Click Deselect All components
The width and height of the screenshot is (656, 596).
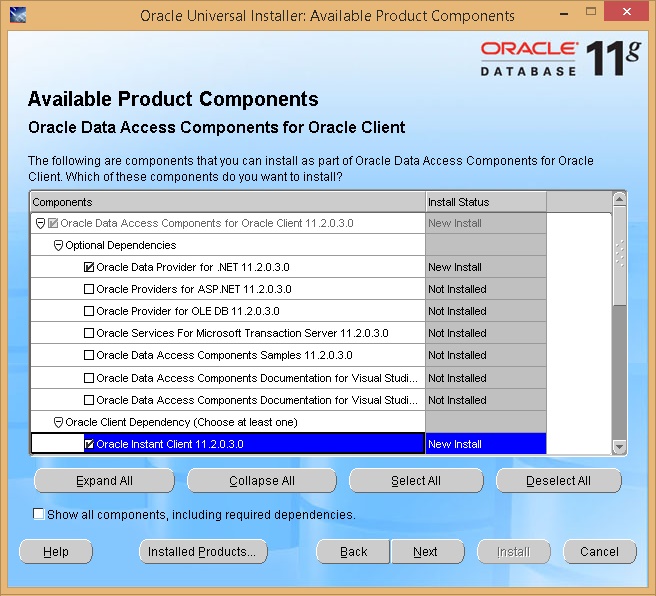(559, 481)
